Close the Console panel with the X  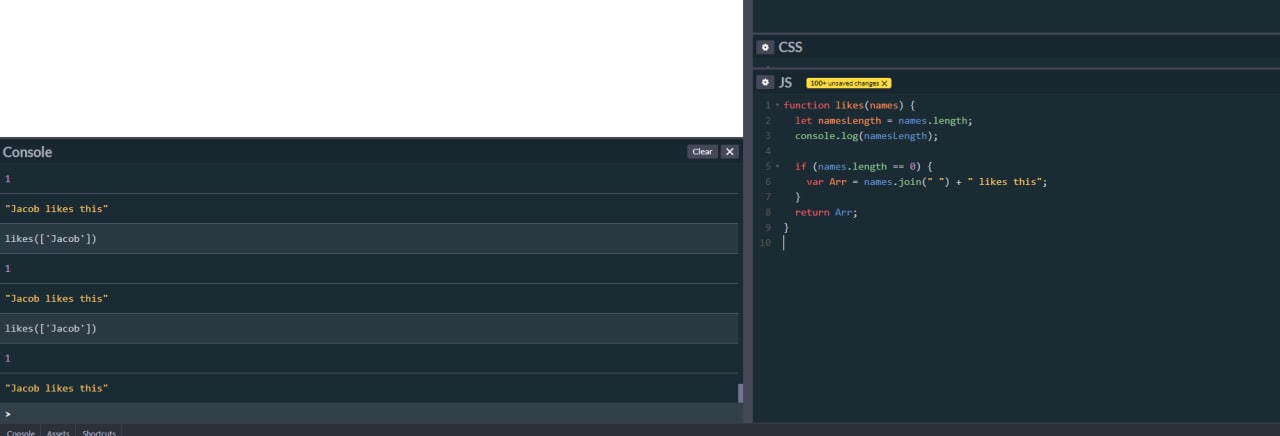pos(730,152)
